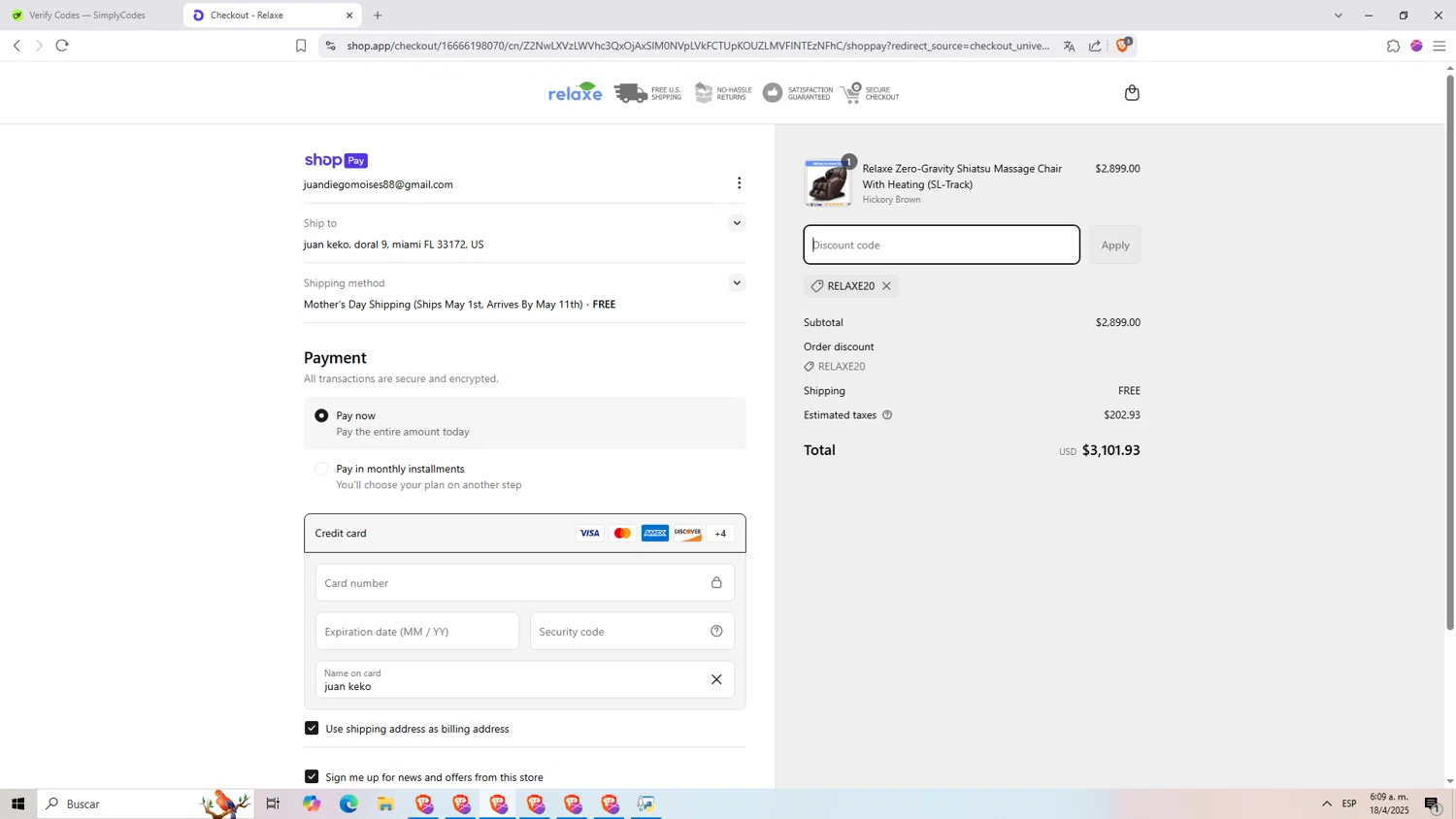Open a new browser tab
Image resolution: width=1456 pixels, height=819 pixels.
pos(378,16)
